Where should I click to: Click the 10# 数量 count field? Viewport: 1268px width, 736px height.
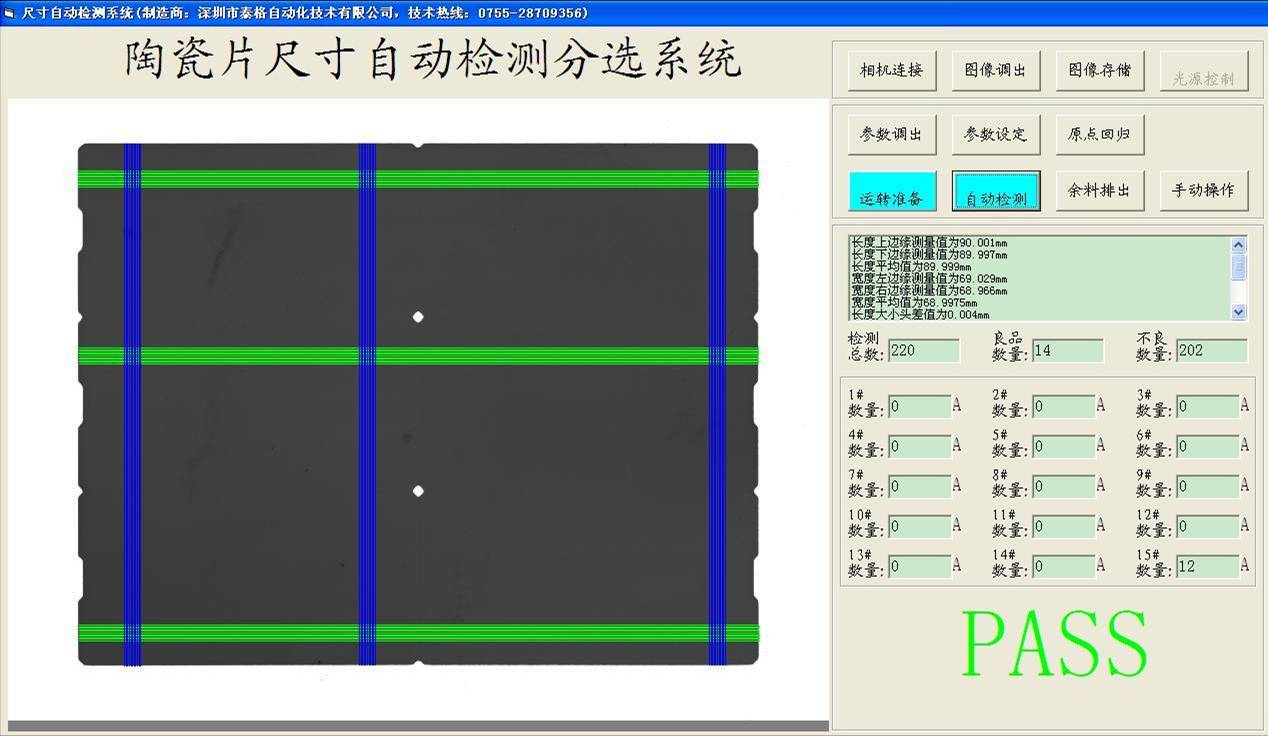point(919,527)
